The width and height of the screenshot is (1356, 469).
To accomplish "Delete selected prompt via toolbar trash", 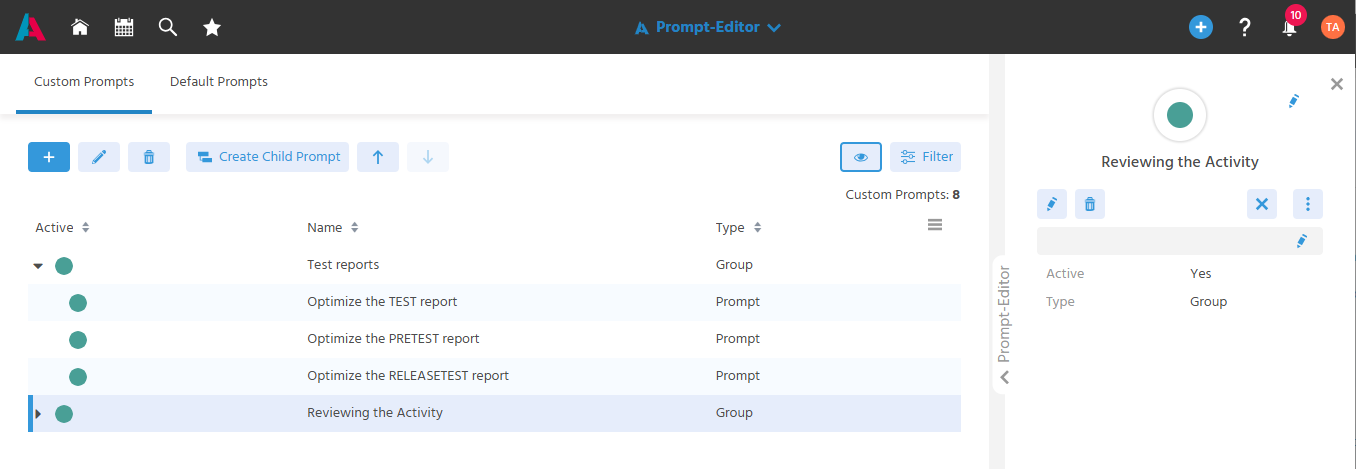I will (149, 157).
